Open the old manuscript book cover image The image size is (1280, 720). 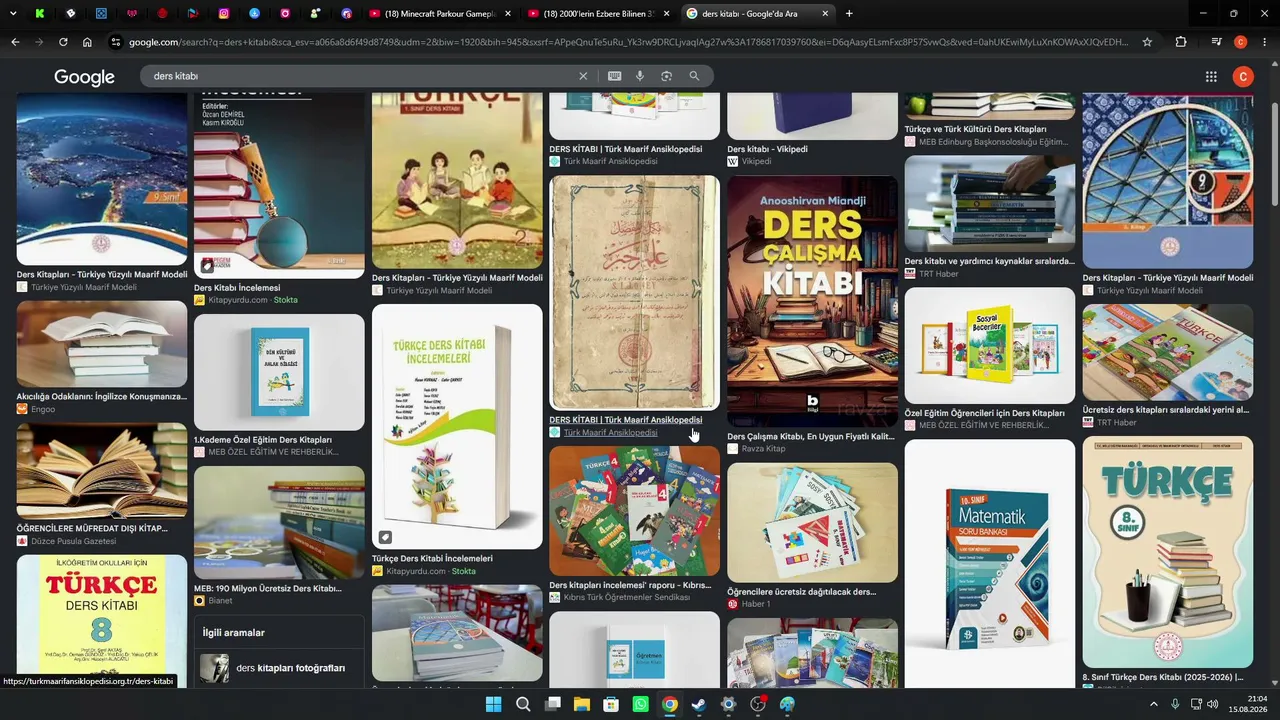634,293
